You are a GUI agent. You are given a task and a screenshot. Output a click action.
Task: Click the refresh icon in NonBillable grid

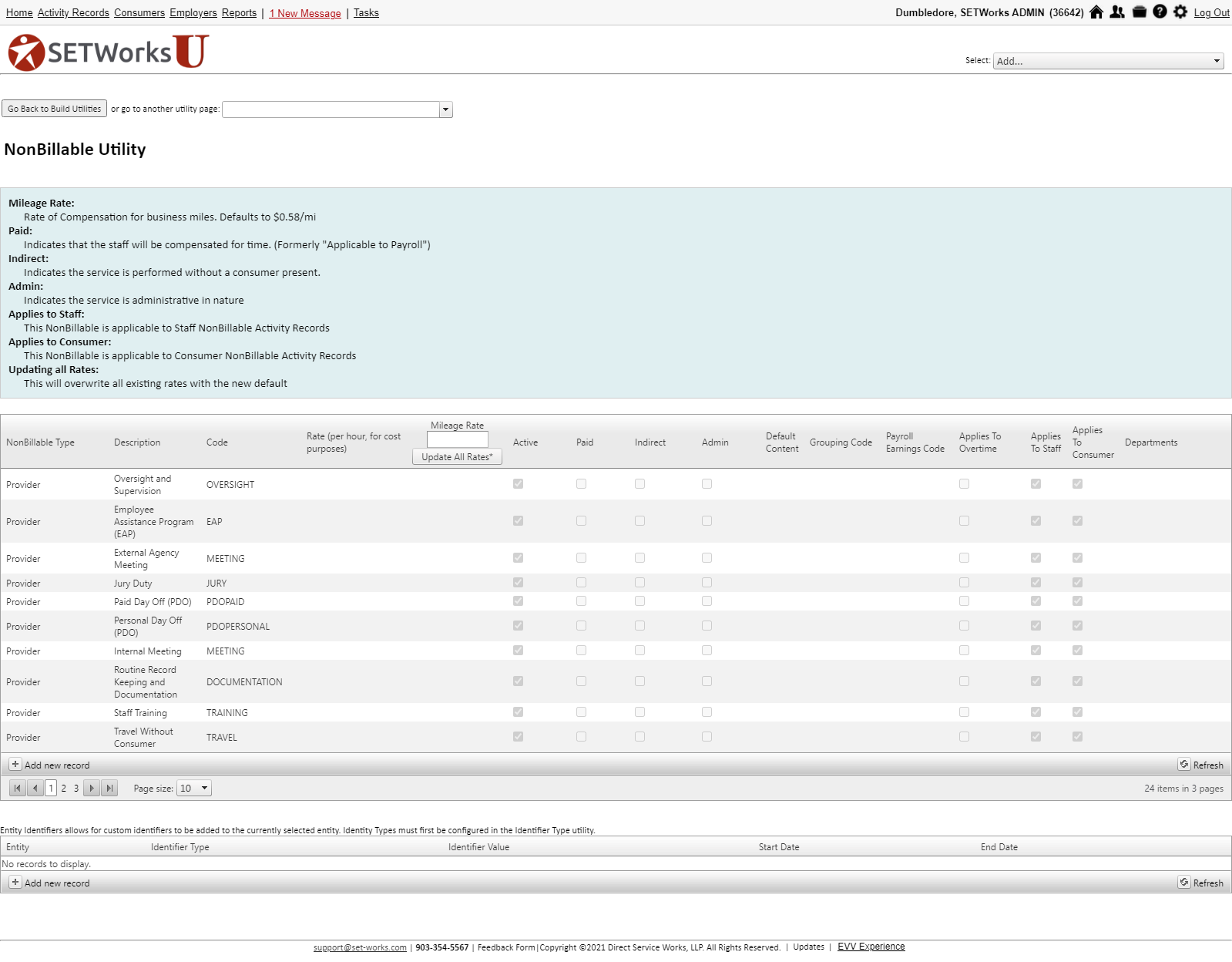click(1184, 765)
